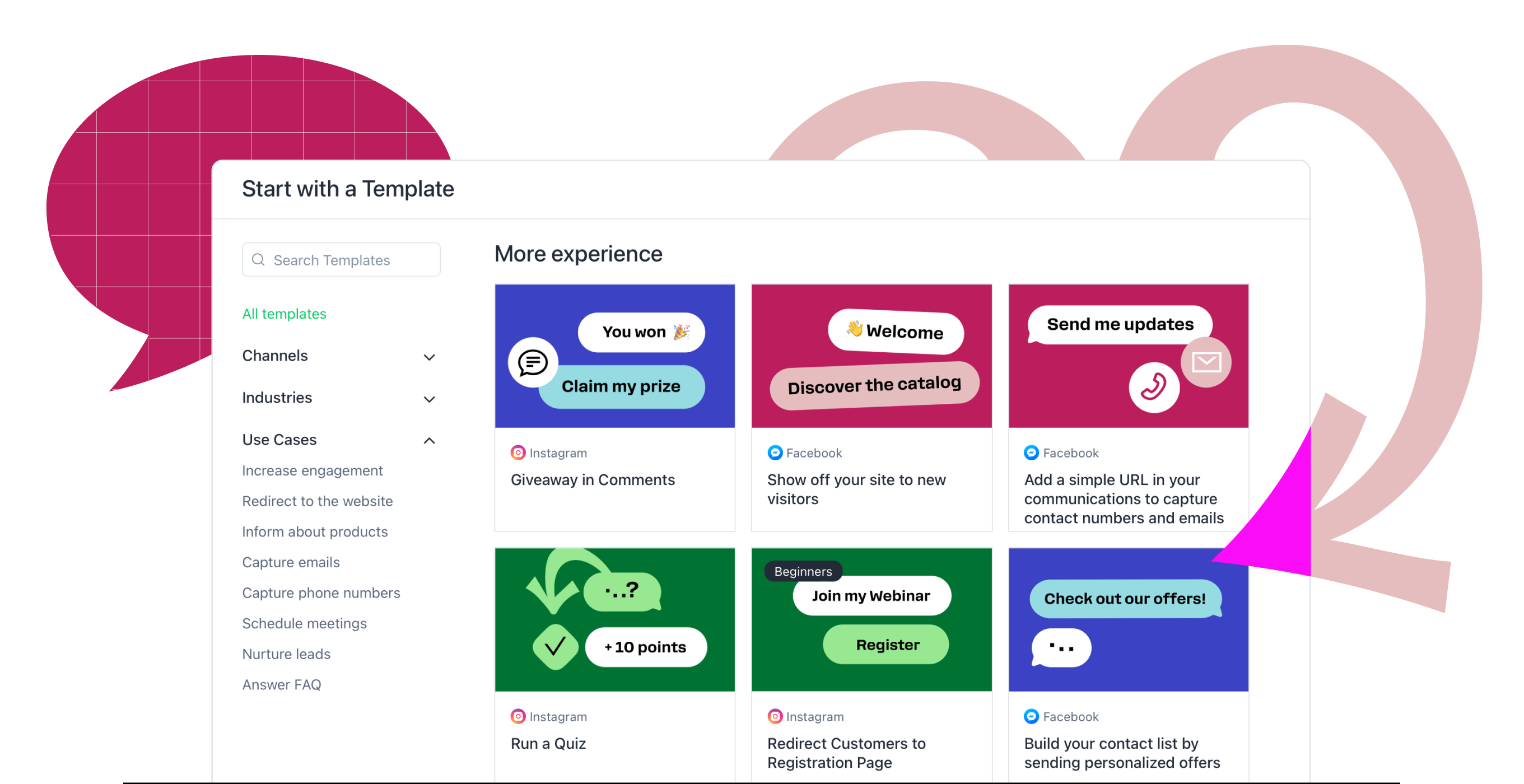Click the checkmark icon in the Run a Quiz preview
The width and height of the screenshot is (1524, 784).
[x=557, y=648]
